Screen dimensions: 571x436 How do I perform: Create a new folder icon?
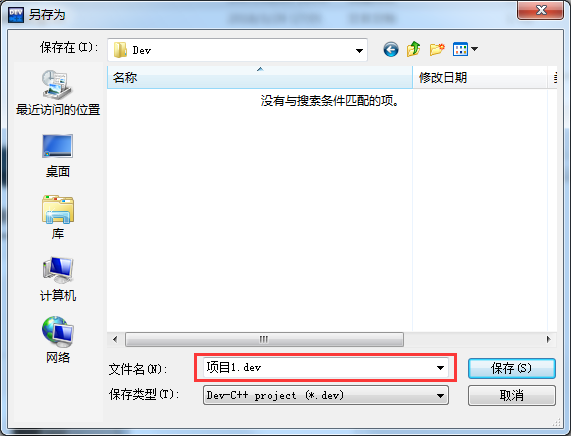pos(437,49)
